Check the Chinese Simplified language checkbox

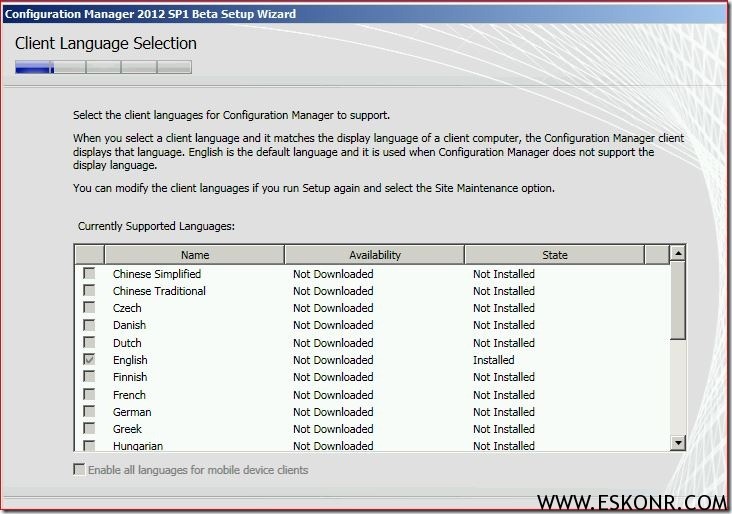89,273
